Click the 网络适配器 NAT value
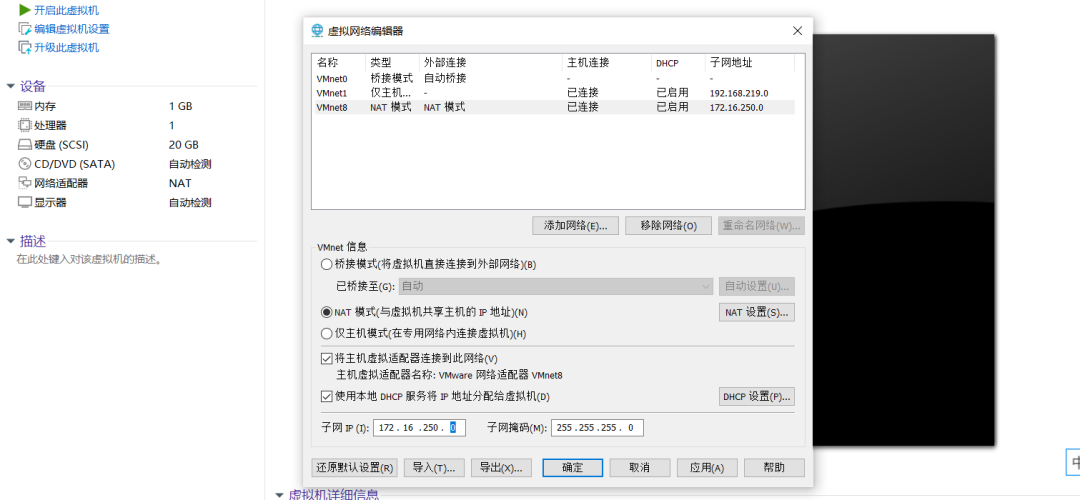This screenshot has height=500, width=1080. coord(180,183)
